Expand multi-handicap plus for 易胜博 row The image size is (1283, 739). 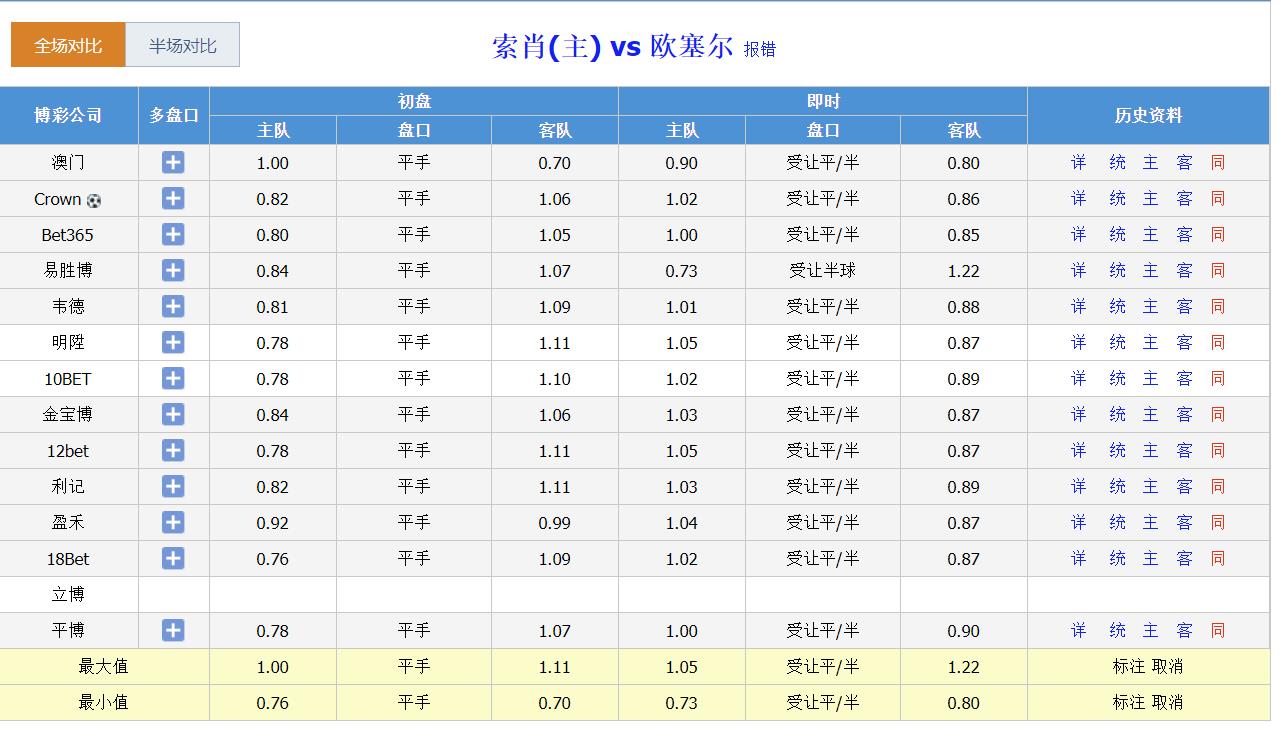click(x=173, y=271)
